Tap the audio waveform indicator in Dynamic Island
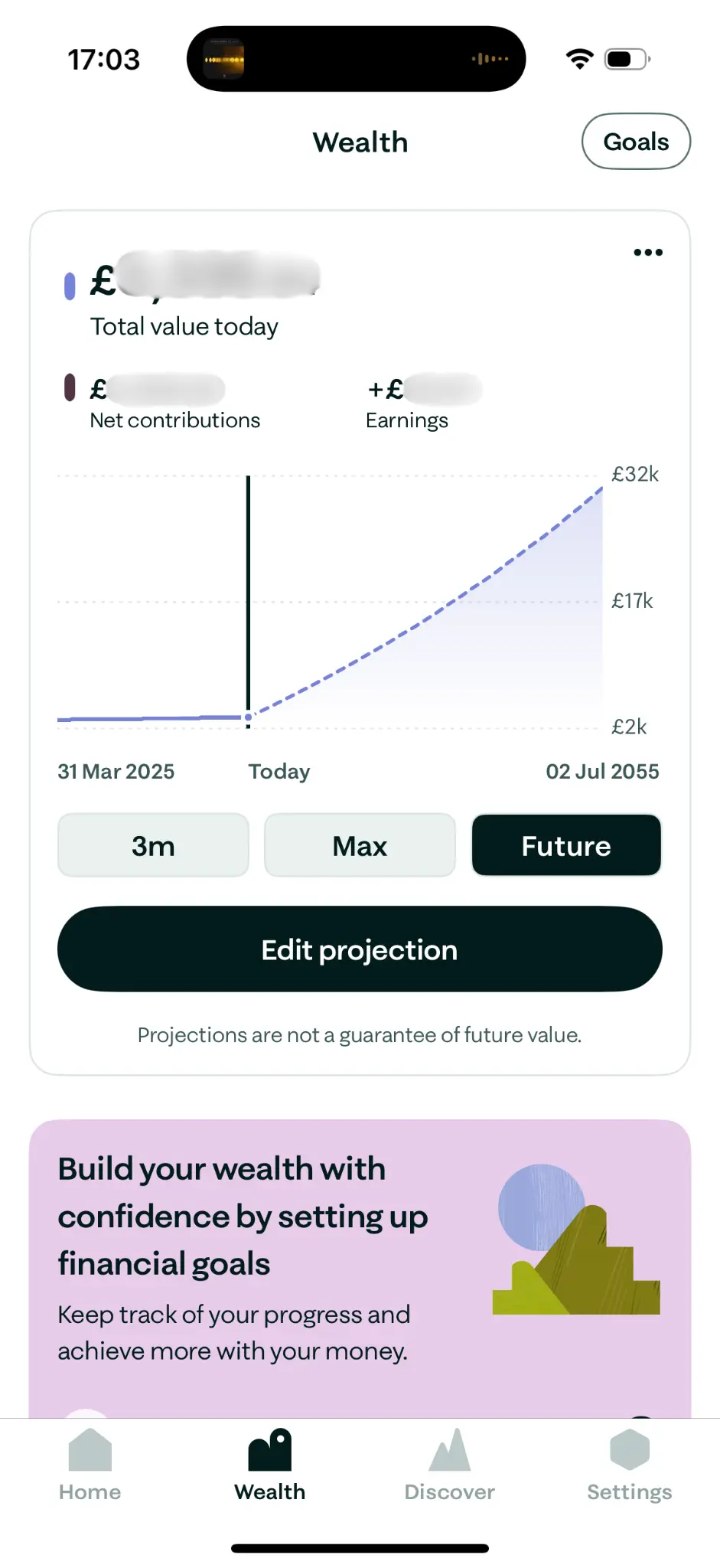 tap(490, 59)
